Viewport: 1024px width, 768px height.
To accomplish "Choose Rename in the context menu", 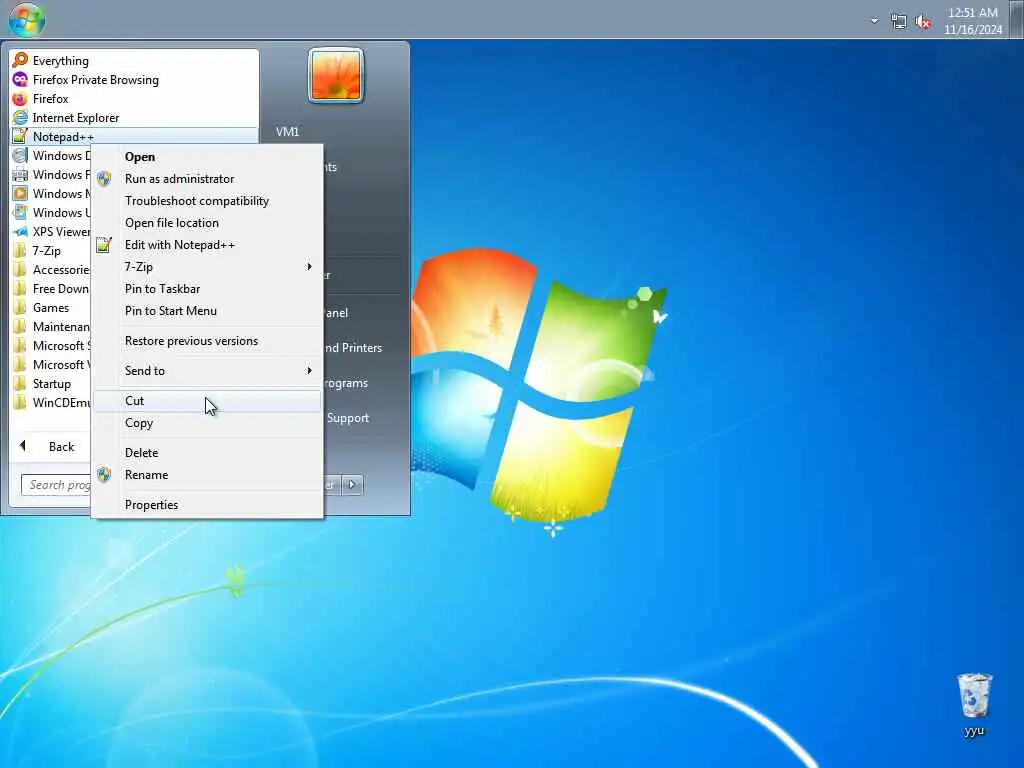I will [x=207, y=475].
